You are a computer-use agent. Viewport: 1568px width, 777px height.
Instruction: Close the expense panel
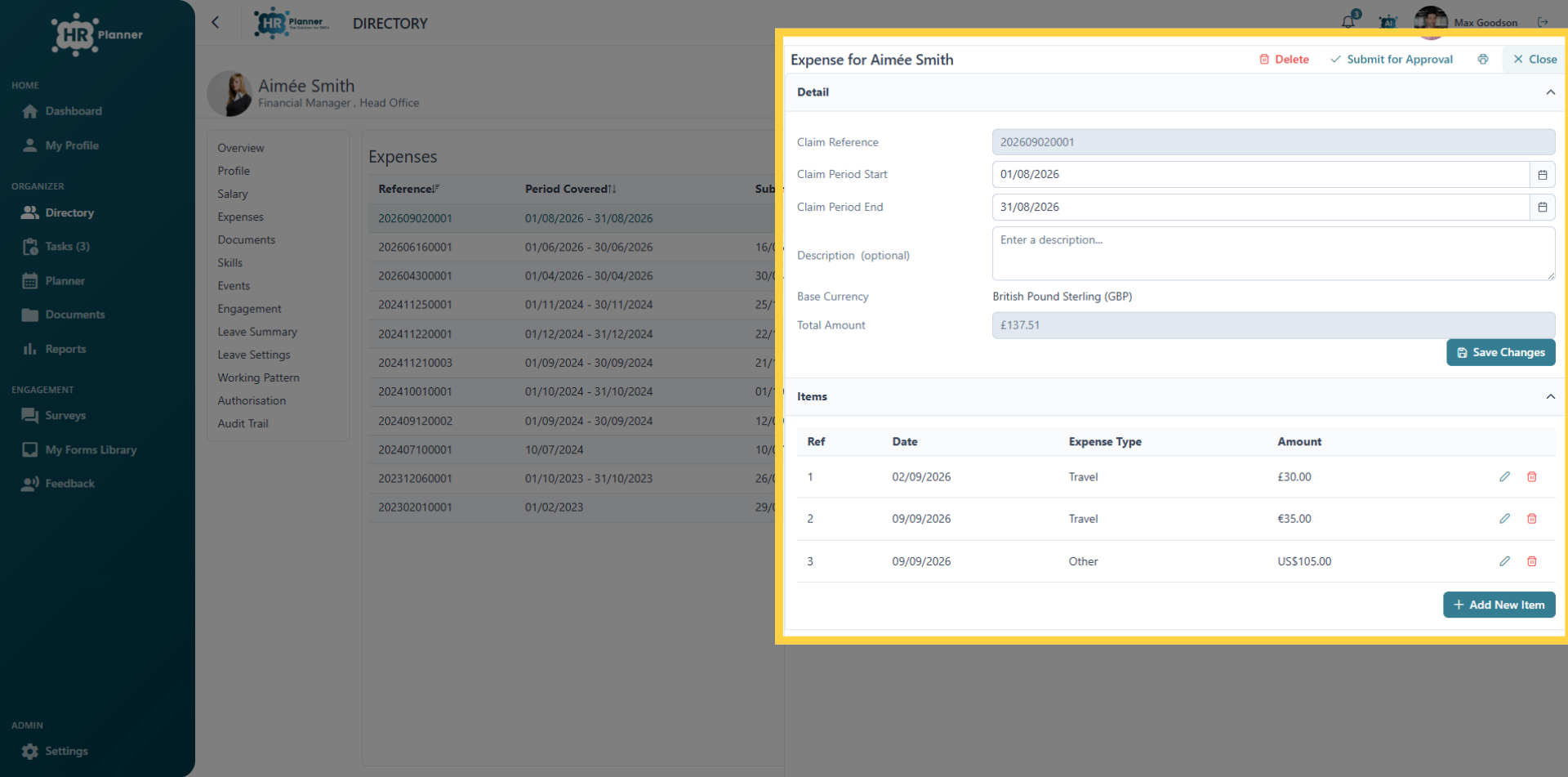(1535, 59)
